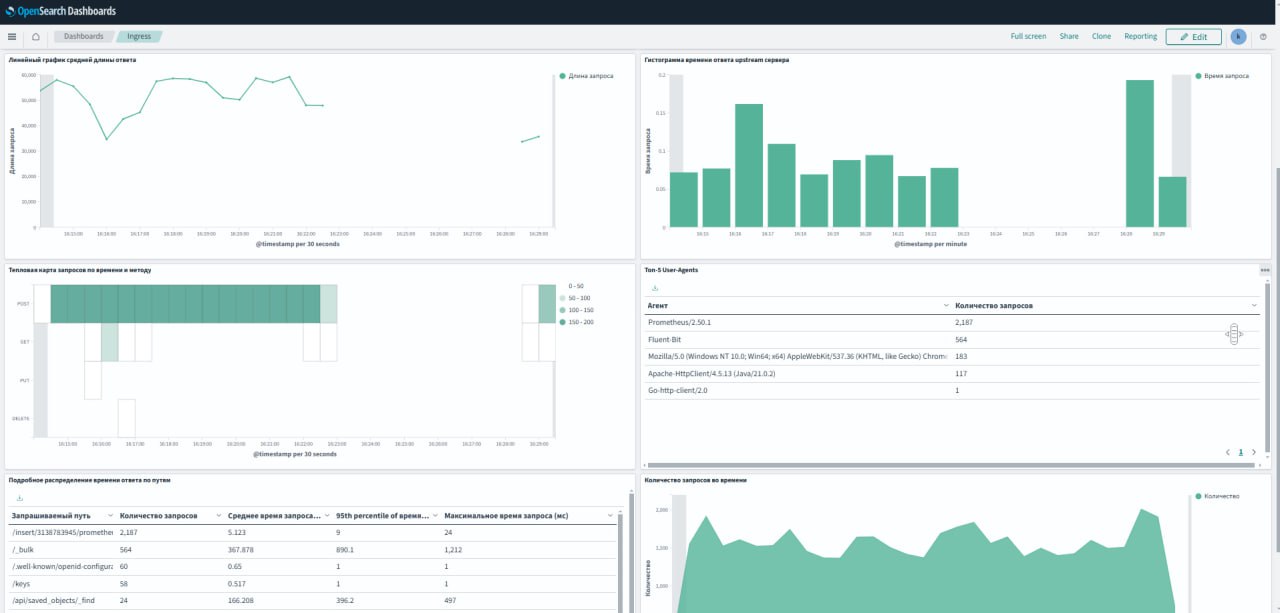Image resolution: width=1280 pixels, height=613 pixels.
Task: Open the help icon in header
Action: 1264,36
